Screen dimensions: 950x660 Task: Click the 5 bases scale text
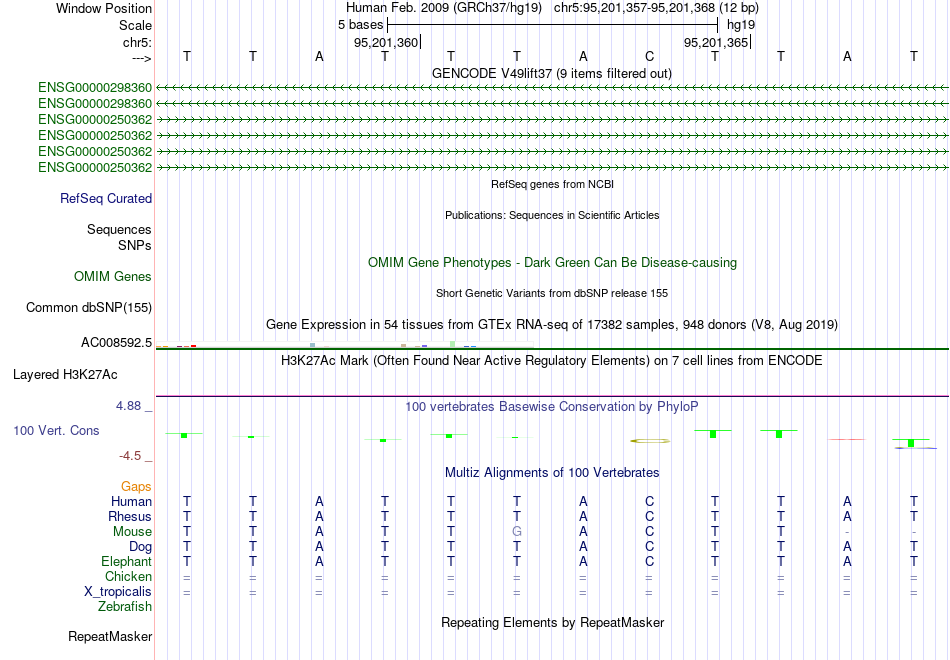click(x=360, y=25)
